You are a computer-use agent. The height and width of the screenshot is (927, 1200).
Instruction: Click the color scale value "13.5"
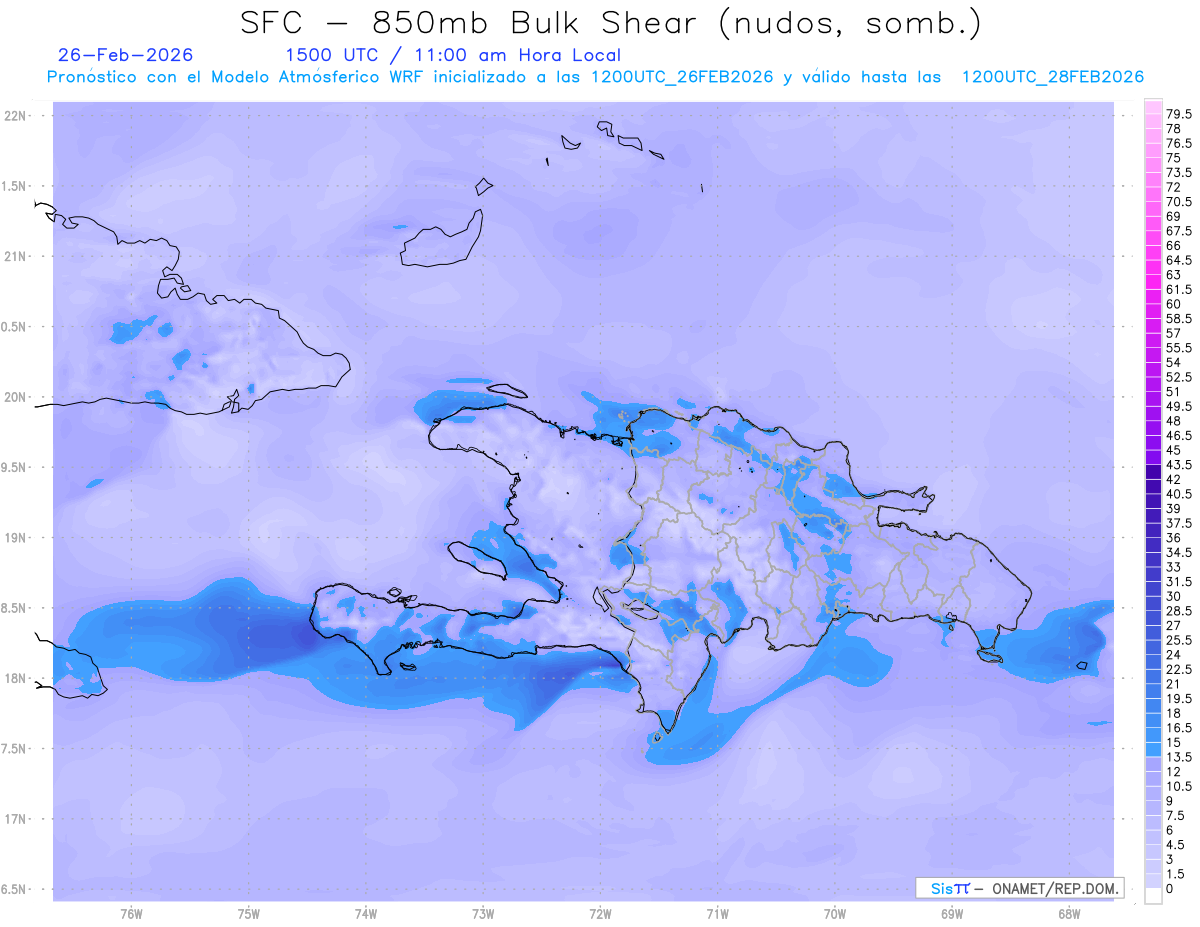[x=1180, y=757]
